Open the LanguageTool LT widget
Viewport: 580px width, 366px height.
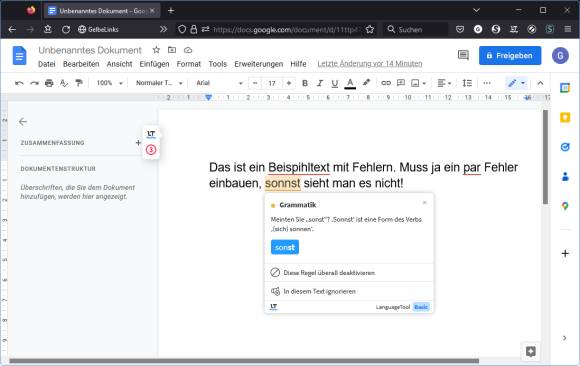[x=151, y=134]
